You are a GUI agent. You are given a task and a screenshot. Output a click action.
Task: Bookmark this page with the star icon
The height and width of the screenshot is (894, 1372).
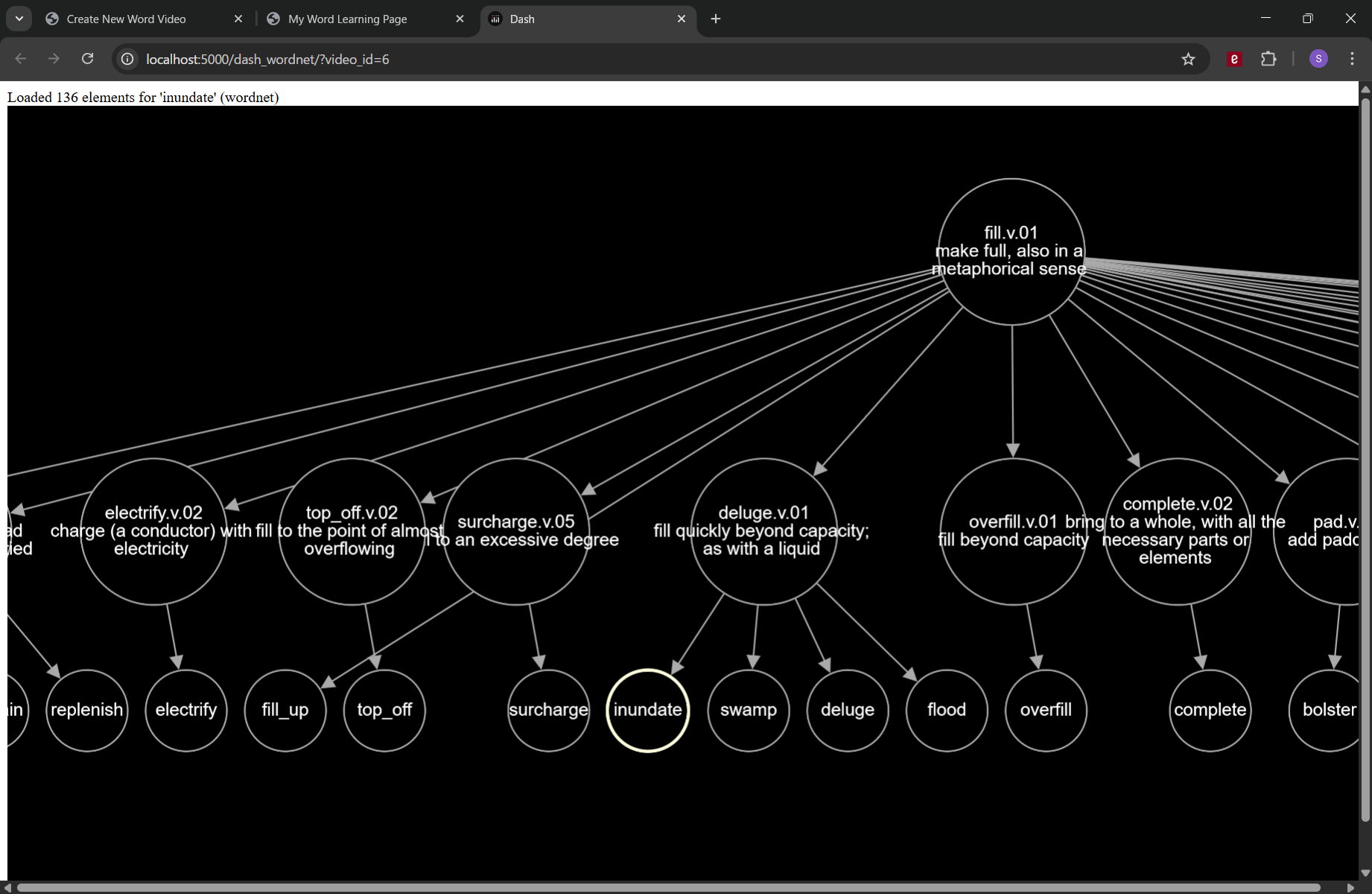coord(1188,59)
